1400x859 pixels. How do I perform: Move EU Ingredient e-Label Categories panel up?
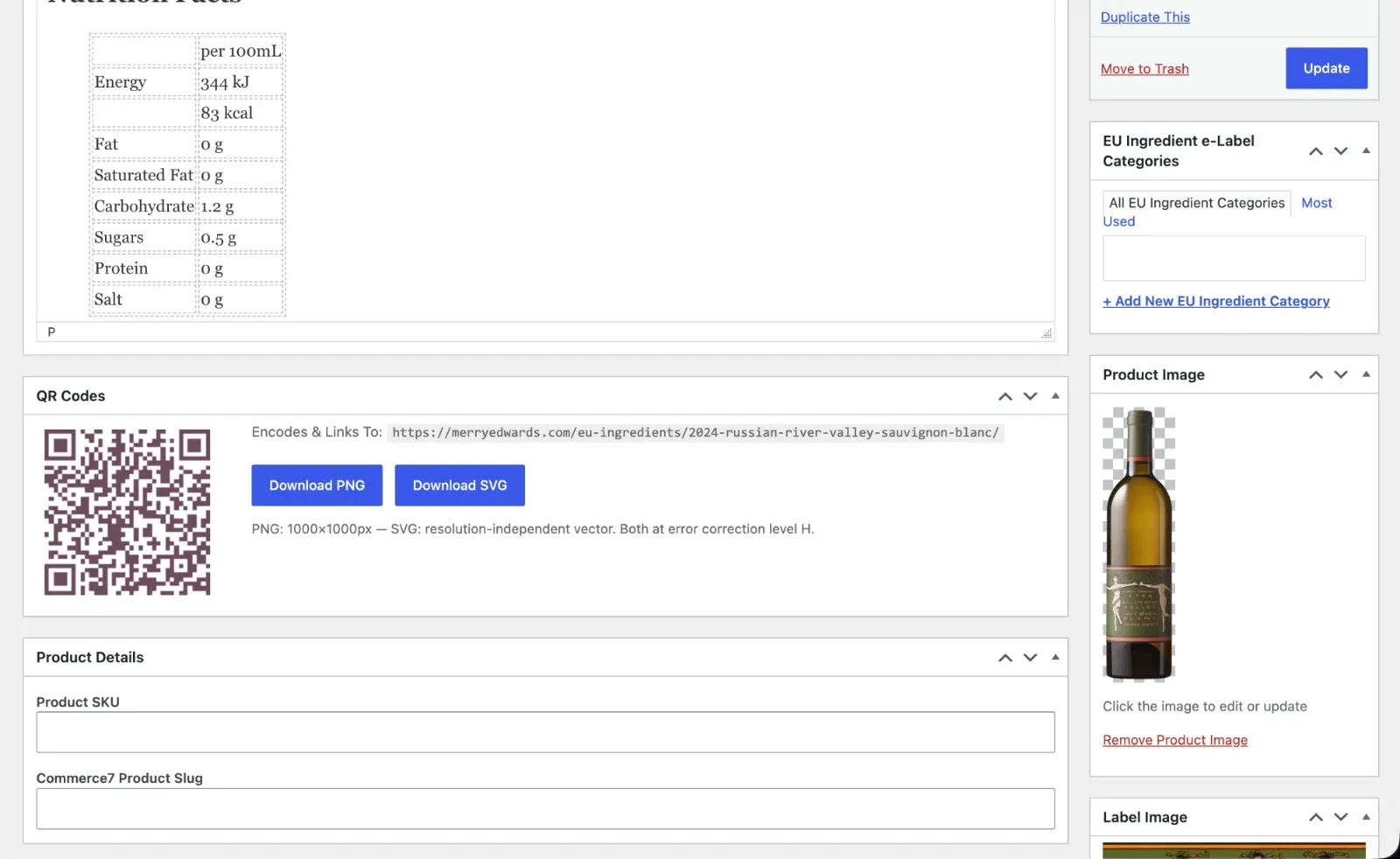point(1316,151)
